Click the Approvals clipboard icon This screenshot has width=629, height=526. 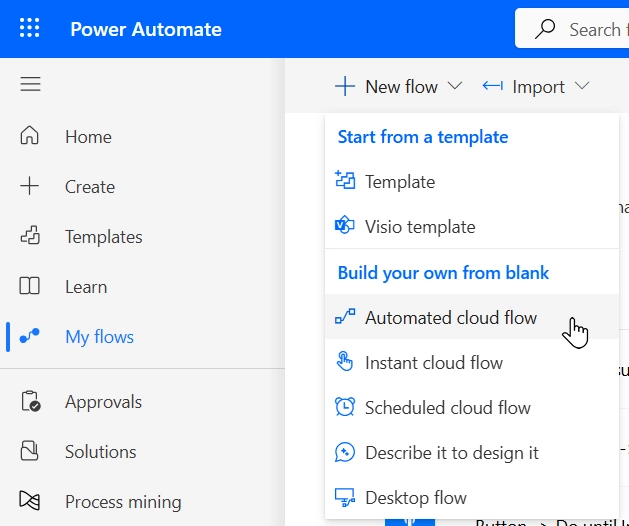(x=30, y=402)
